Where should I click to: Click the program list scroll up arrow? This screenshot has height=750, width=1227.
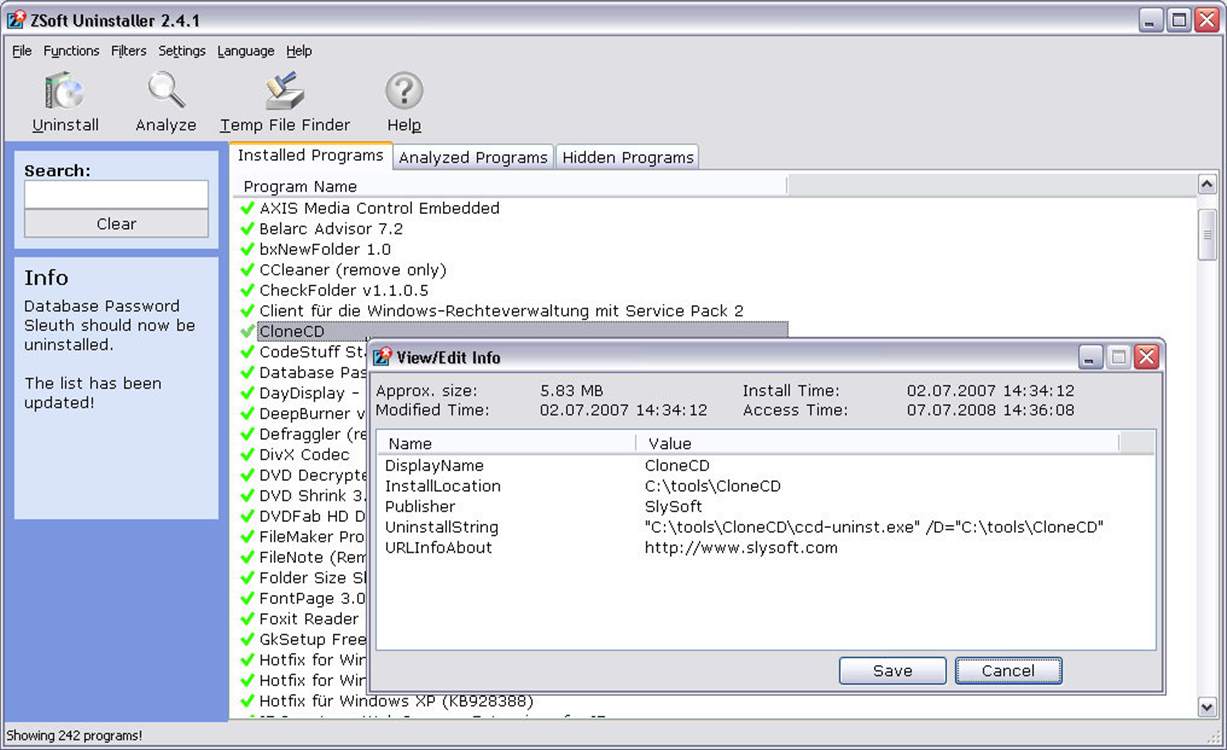point(1207,184)
